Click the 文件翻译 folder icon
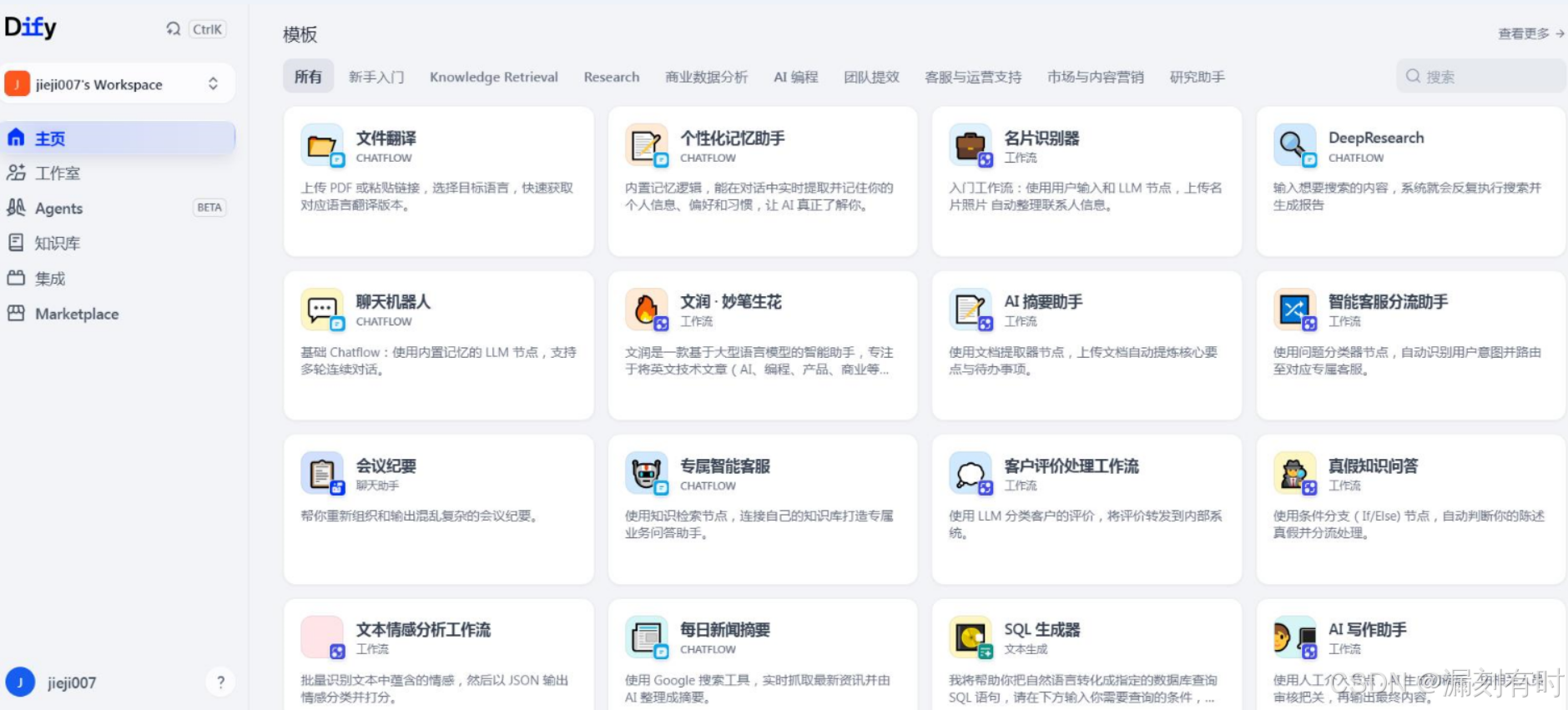The image size is (1568, 710). (x=322, y=145)
